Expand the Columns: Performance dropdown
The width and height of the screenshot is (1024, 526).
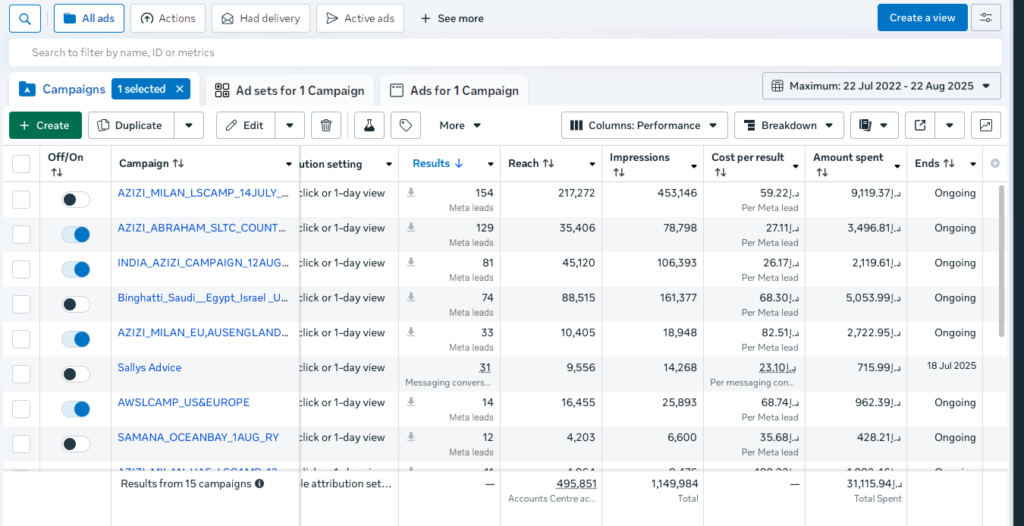[x=644, y=125]
